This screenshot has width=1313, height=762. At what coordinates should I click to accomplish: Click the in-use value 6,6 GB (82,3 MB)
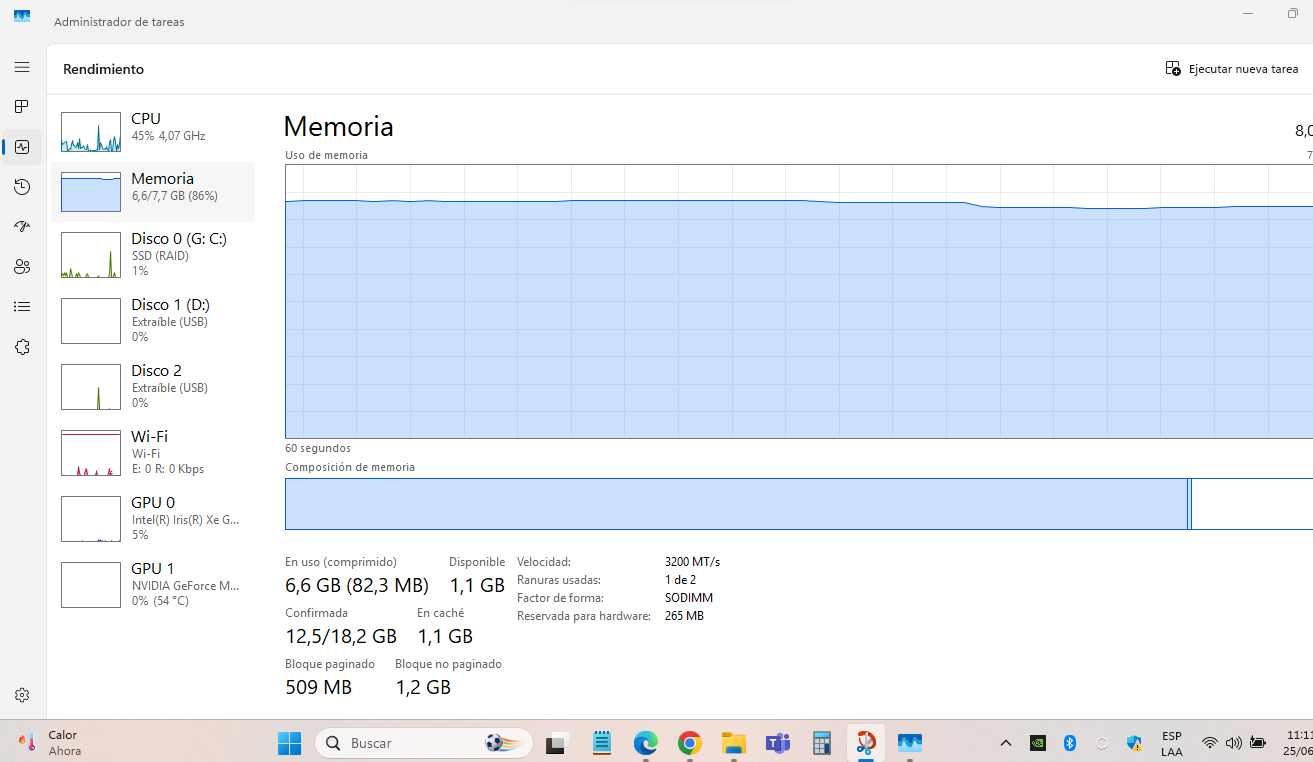point(357,585)
